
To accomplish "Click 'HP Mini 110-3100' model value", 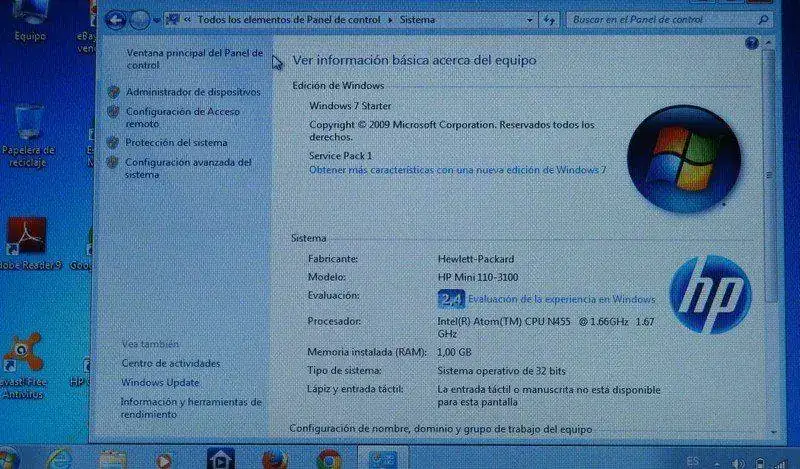I will tap(478, 277).
